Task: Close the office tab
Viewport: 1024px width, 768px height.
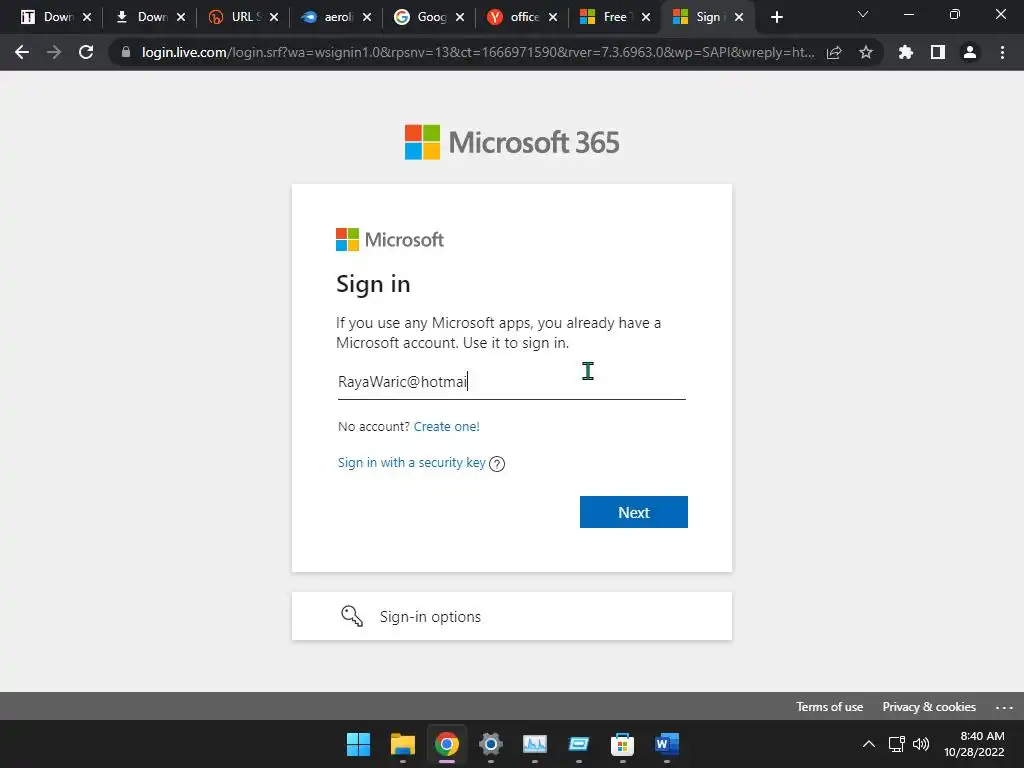Action: (553, 17)
